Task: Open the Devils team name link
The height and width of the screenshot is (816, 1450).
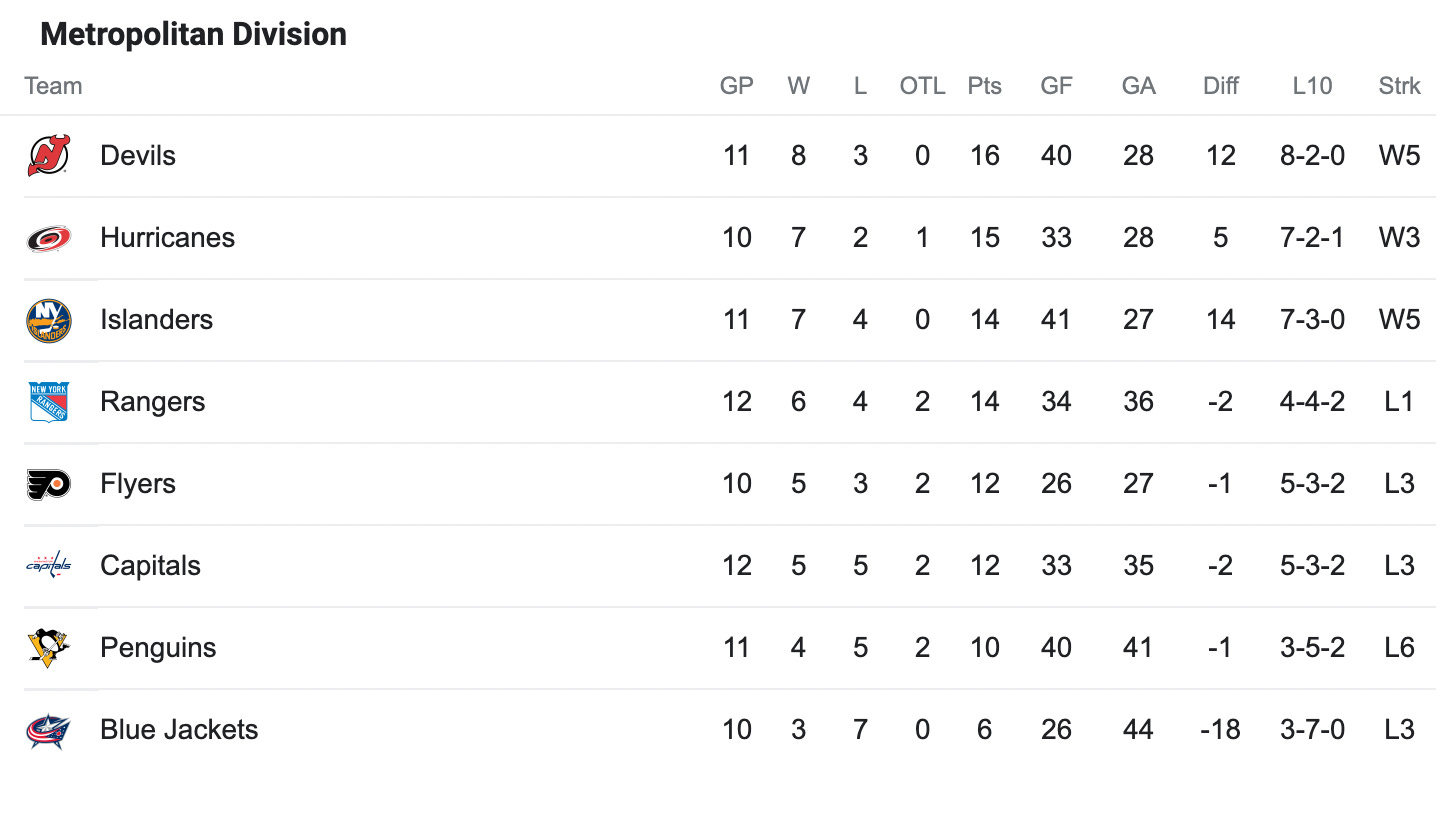Action: [x=138, y=156]
